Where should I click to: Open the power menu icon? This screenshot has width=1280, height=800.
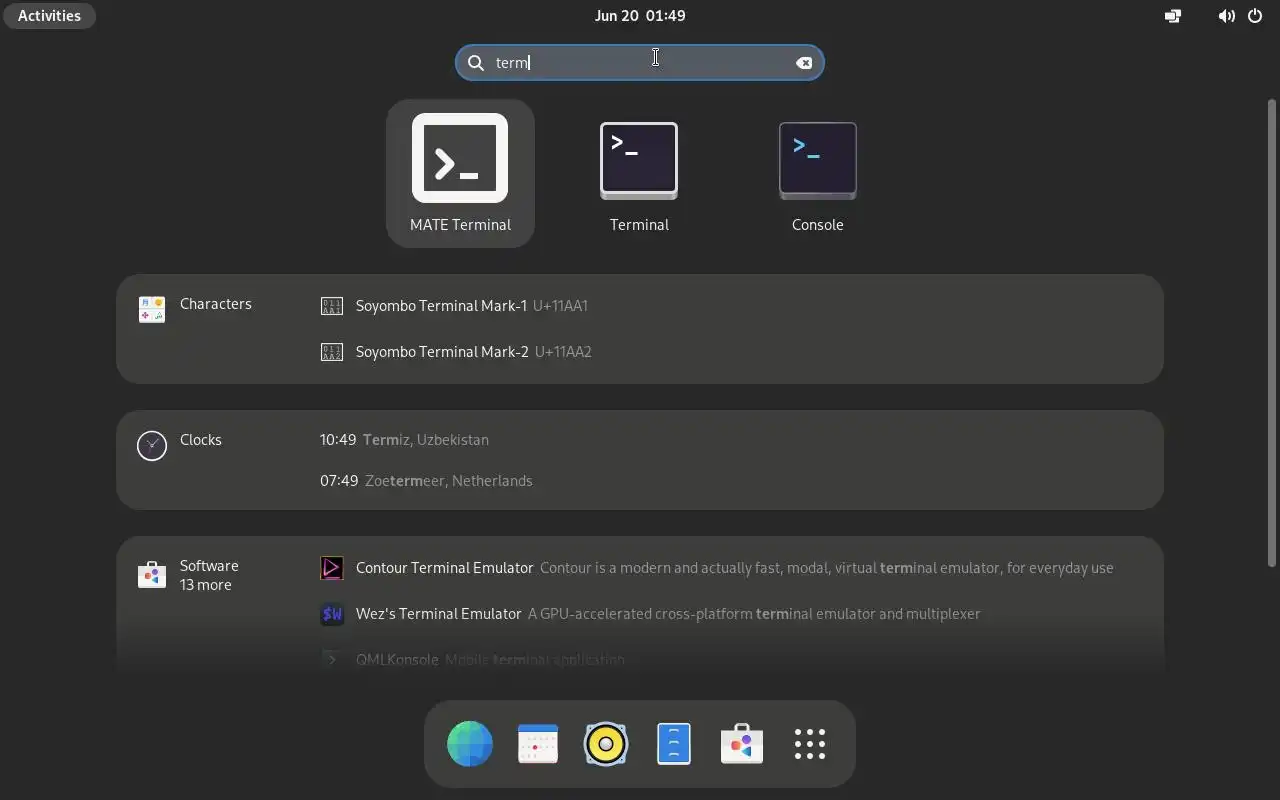click(x=1255, y=16)
